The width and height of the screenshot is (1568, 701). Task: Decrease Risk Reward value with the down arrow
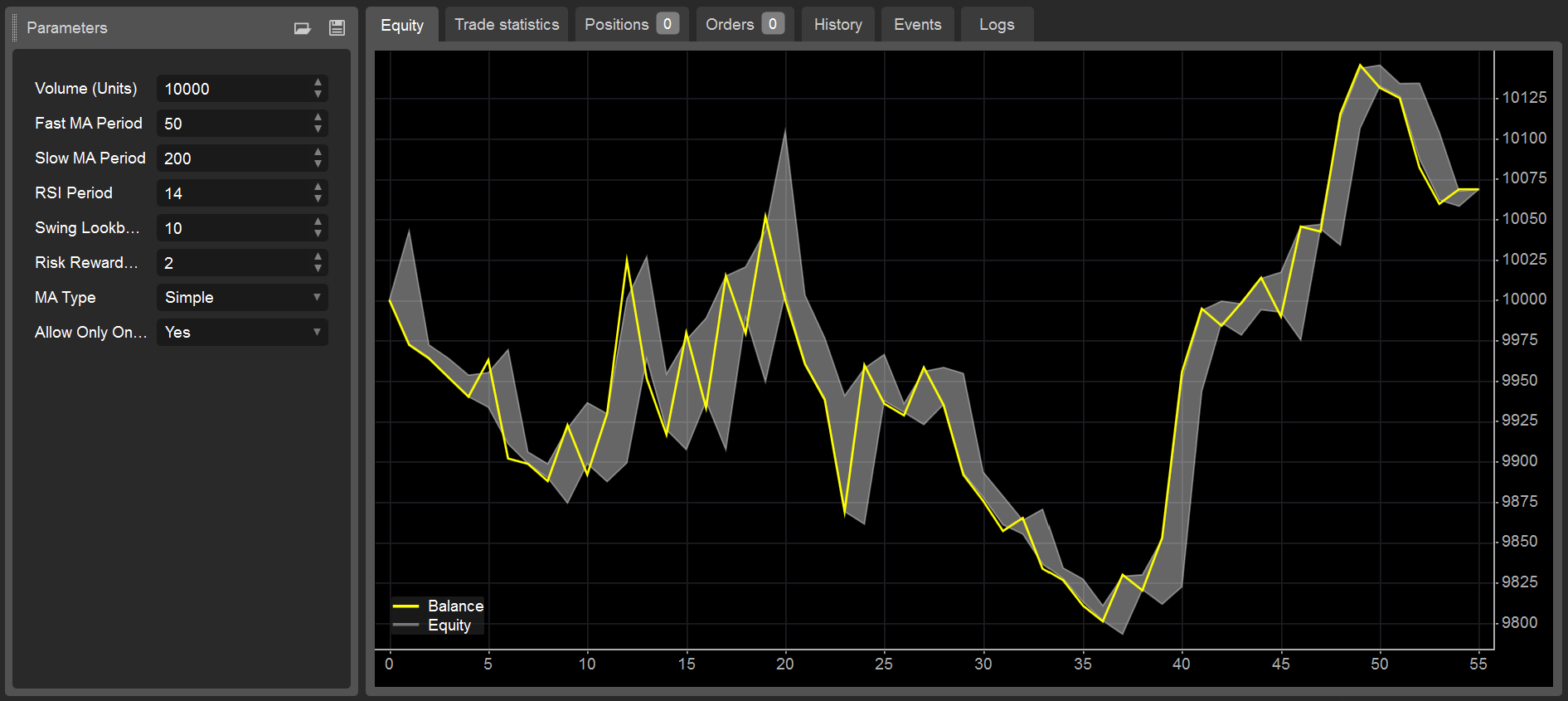pos(318,268)
